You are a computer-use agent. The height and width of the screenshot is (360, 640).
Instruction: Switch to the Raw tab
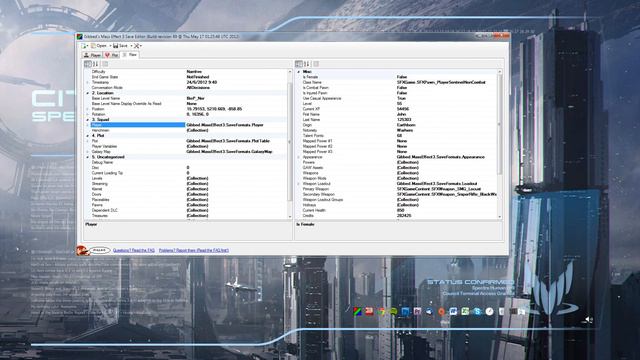pos(130,55)
